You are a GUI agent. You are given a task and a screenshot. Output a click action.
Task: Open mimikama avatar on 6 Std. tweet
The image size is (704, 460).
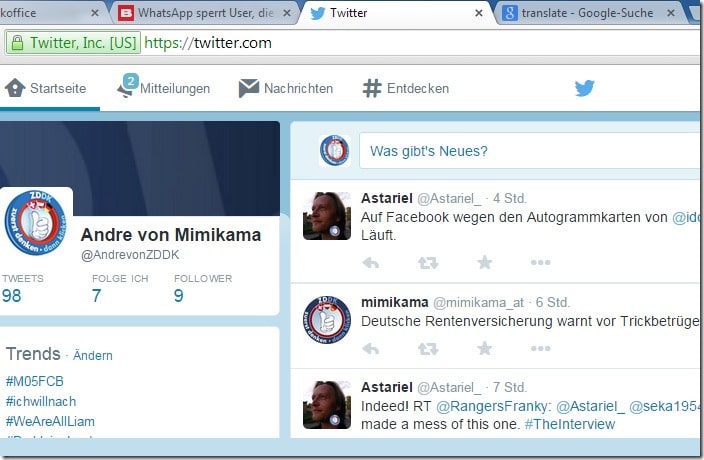click(x=327, y=320)
